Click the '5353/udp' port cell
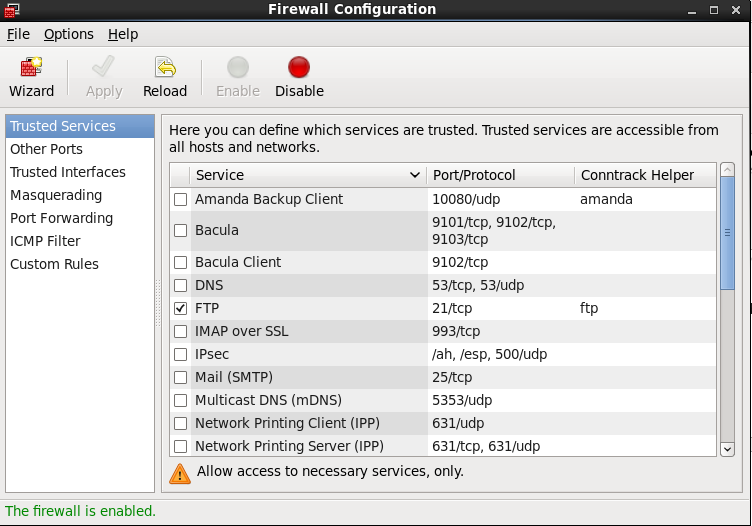This screenshot has height=526, width=752. pyautogui.click(x=462, y=400)
